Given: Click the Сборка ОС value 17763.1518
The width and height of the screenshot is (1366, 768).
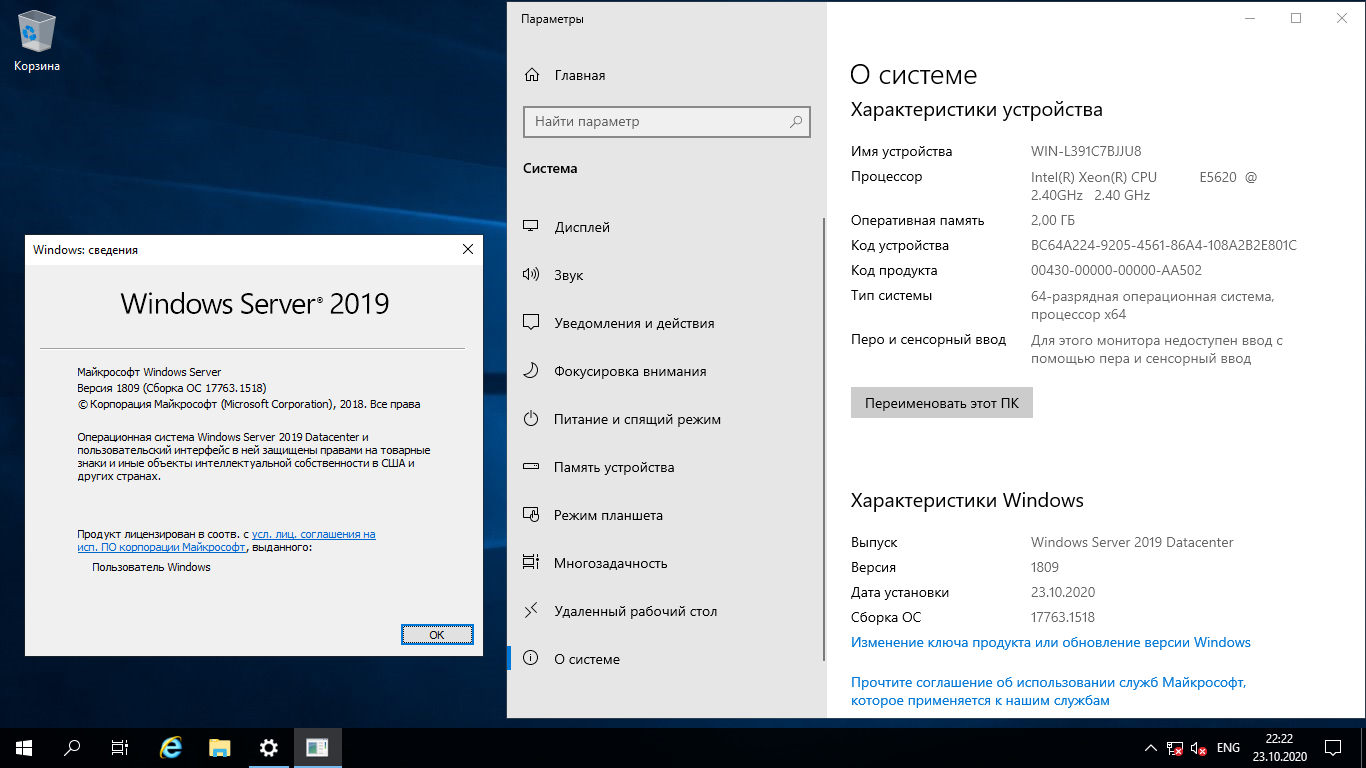Looking at the screenshot, I should point(1063,617).
